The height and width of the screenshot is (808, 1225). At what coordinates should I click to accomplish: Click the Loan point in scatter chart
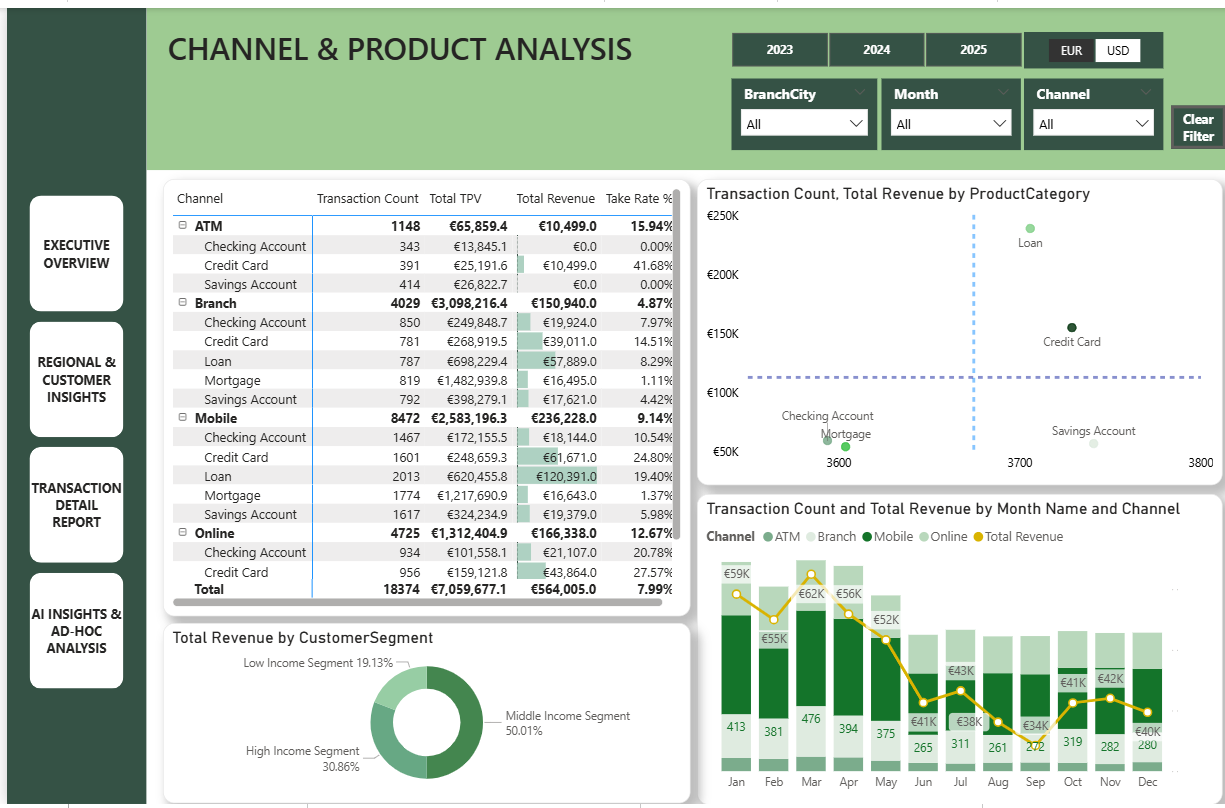coord(1030,229)
